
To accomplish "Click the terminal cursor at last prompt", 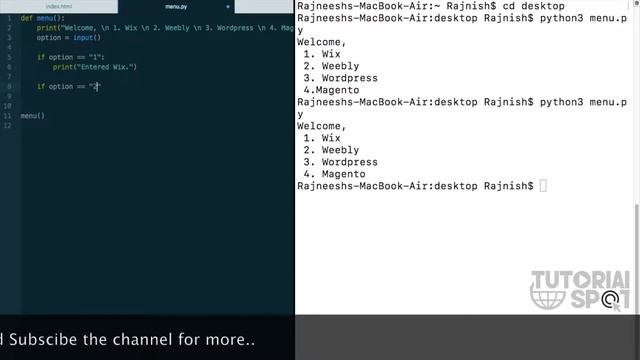I will coord(543,186).
